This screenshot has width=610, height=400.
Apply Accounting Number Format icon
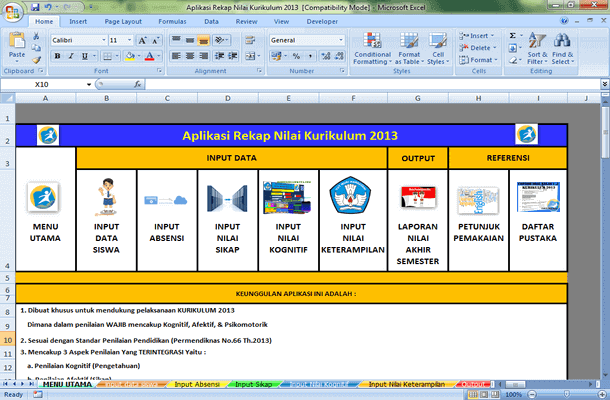(x=276, y=56)
